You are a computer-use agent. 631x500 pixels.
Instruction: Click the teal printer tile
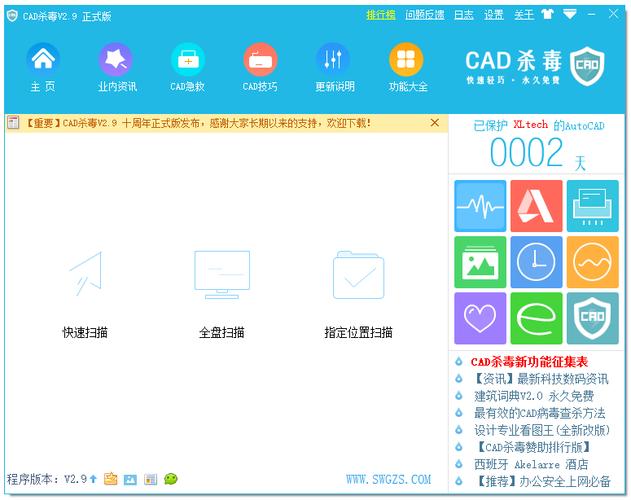[x=593, y=206]
